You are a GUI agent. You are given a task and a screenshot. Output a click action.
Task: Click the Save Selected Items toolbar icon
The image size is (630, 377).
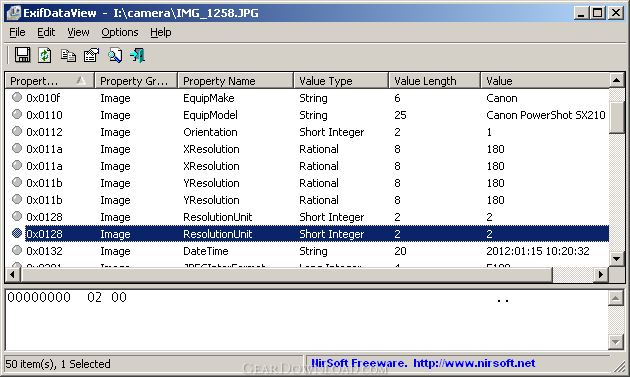22,55
